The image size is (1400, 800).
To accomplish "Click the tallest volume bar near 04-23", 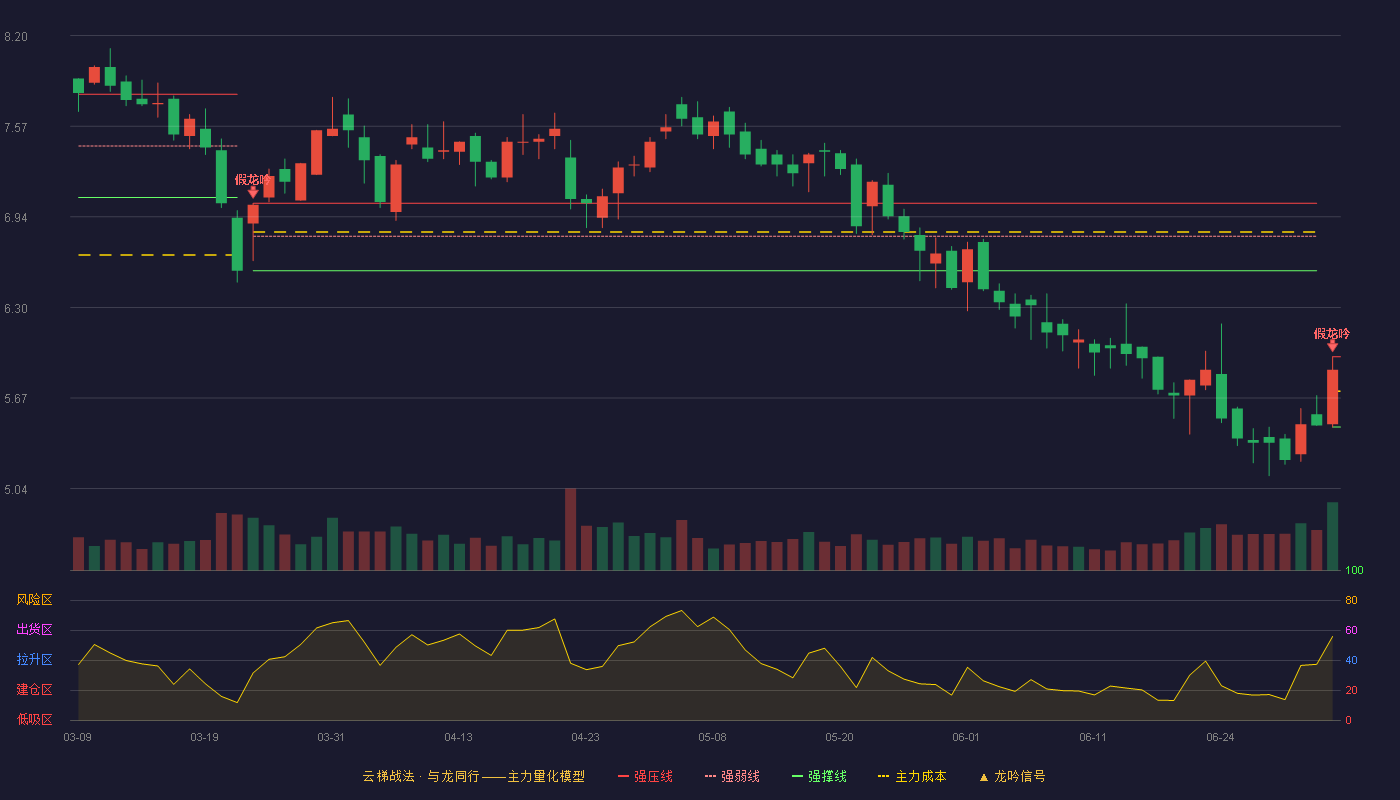I will [570, 529].
